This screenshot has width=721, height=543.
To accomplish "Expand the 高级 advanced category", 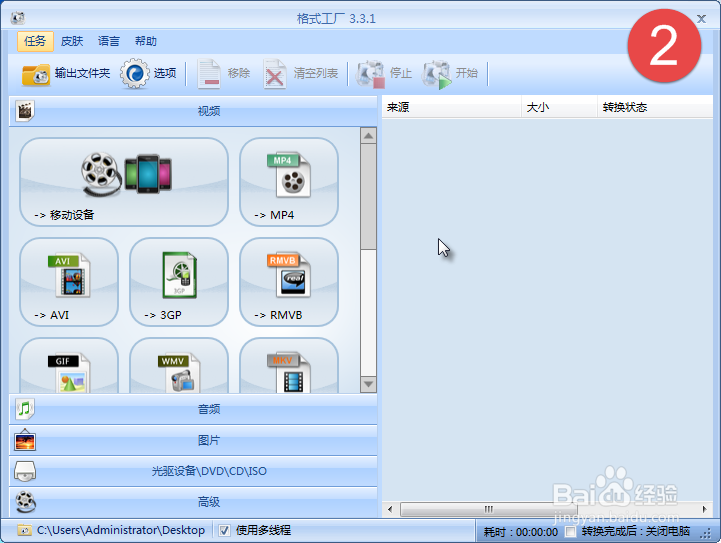I will (193, 502).
